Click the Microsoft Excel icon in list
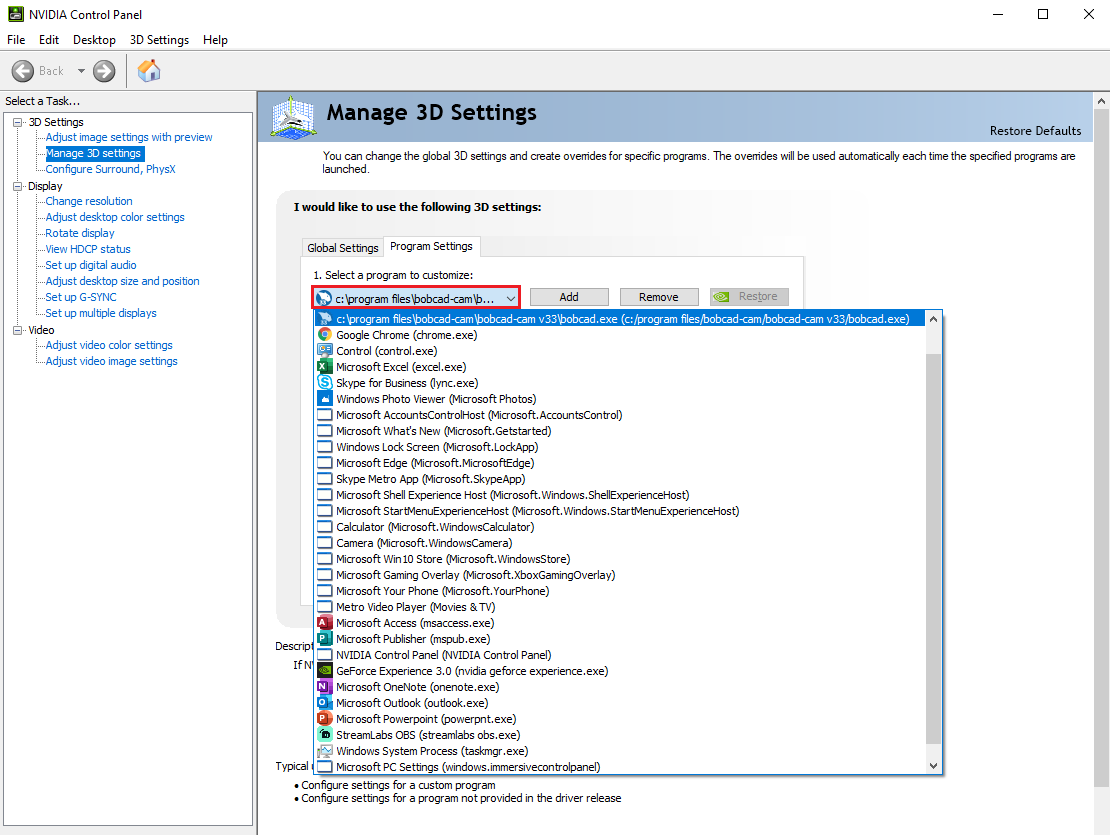Screen dimensions: 1110x835 tap(324, 367)
